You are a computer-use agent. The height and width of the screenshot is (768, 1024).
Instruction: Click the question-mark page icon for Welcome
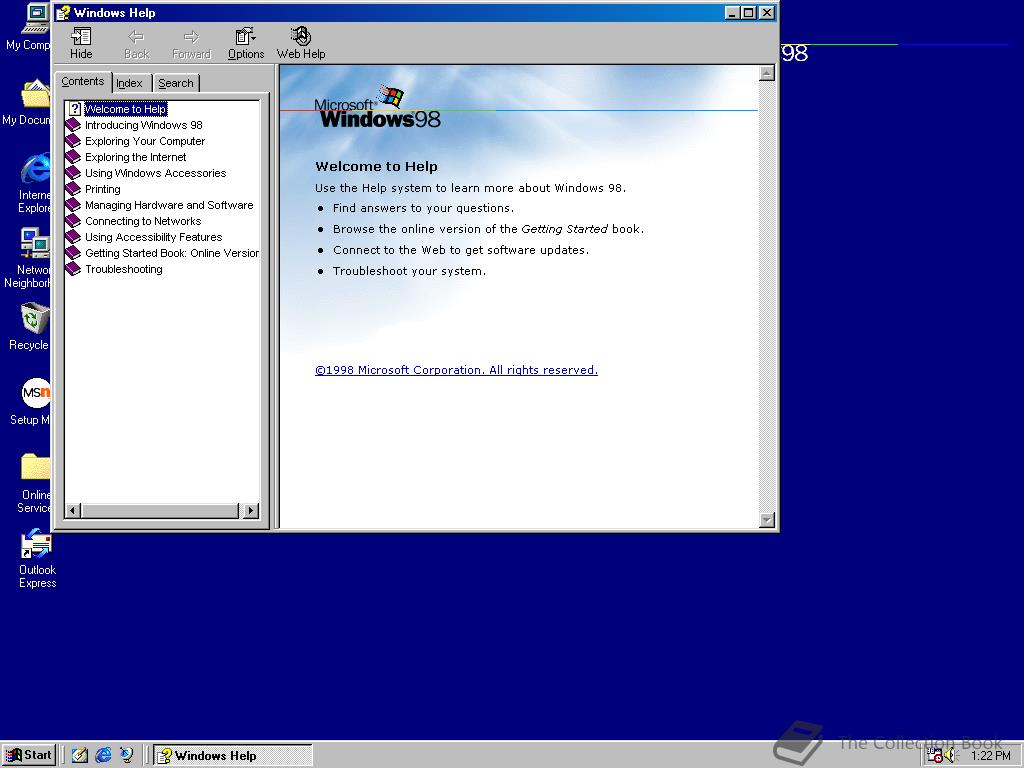coord(75,109)
